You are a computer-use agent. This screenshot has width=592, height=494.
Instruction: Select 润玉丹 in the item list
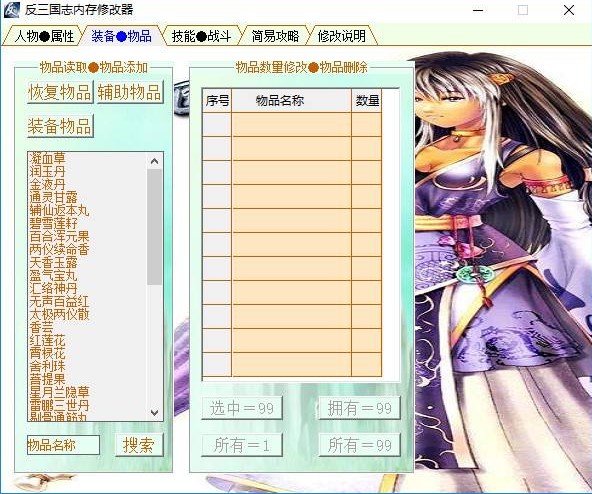[48, 171]
